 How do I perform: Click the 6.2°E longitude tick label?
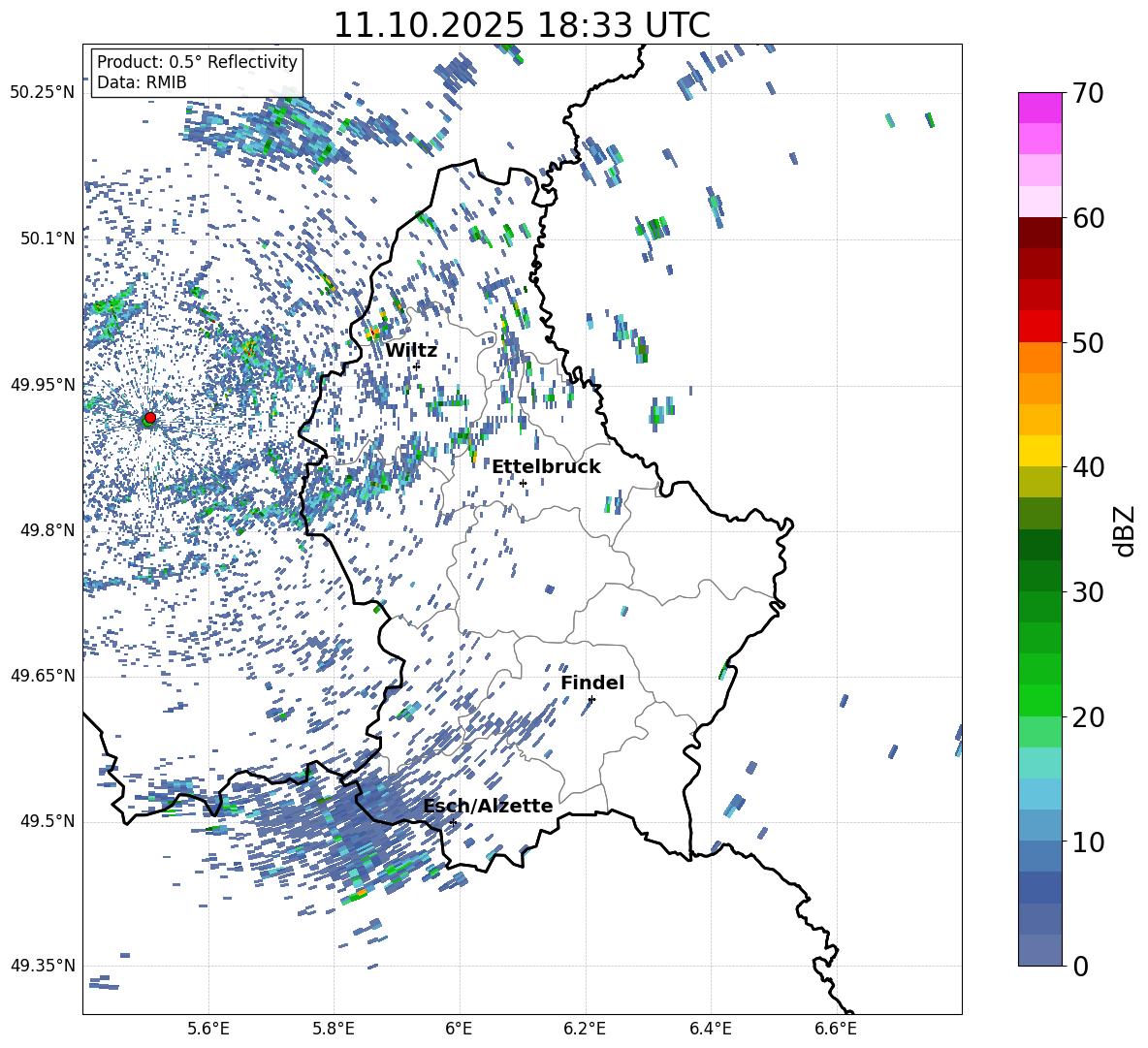(x=586, y=1028)
